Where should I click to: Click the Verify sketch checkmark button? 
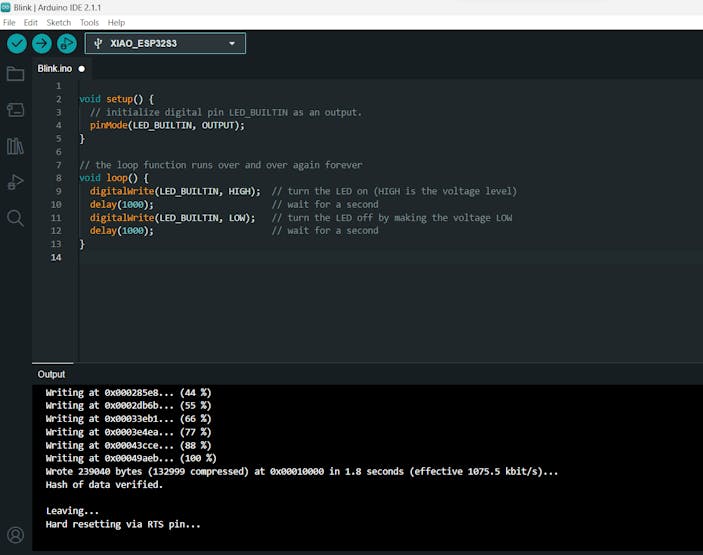click(16, 43)
